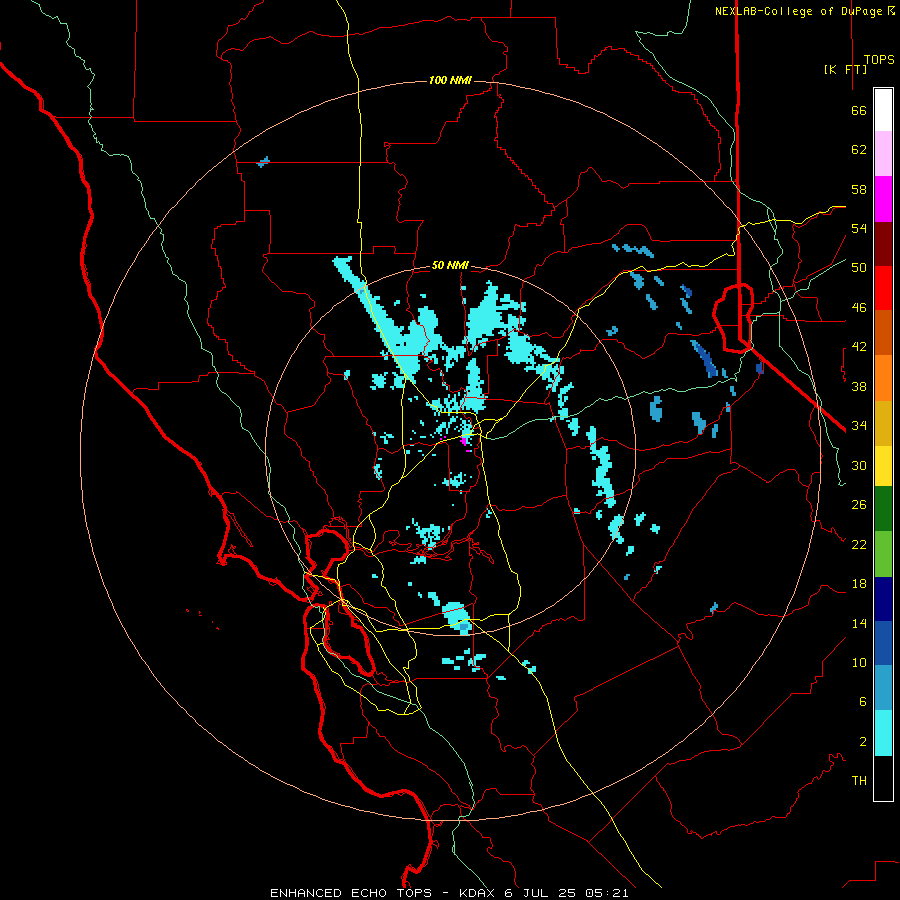Click the 2 value on the legend

click(x=863, y=742)
